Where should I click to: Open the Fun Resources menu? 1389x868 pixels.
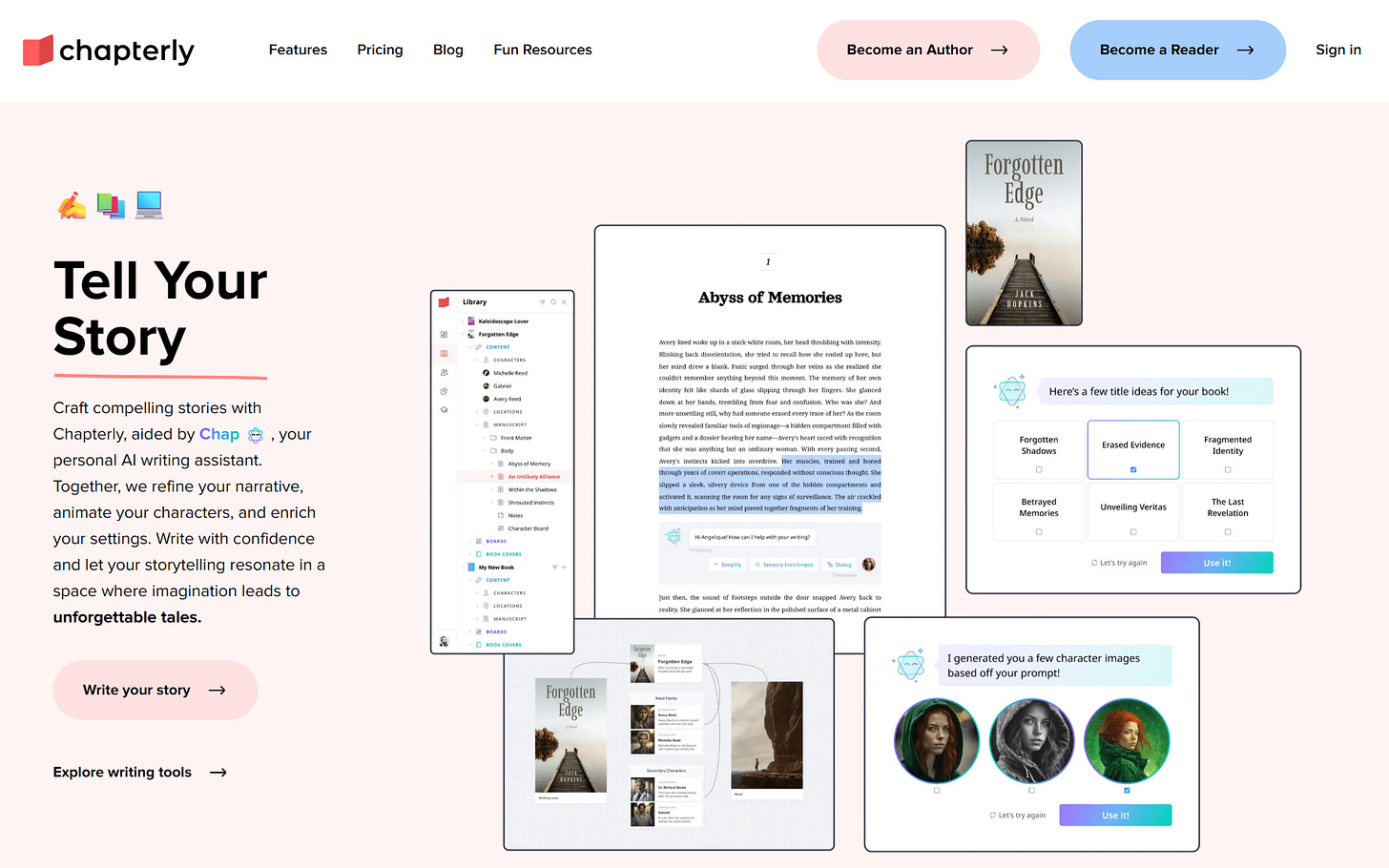[543, 50]
